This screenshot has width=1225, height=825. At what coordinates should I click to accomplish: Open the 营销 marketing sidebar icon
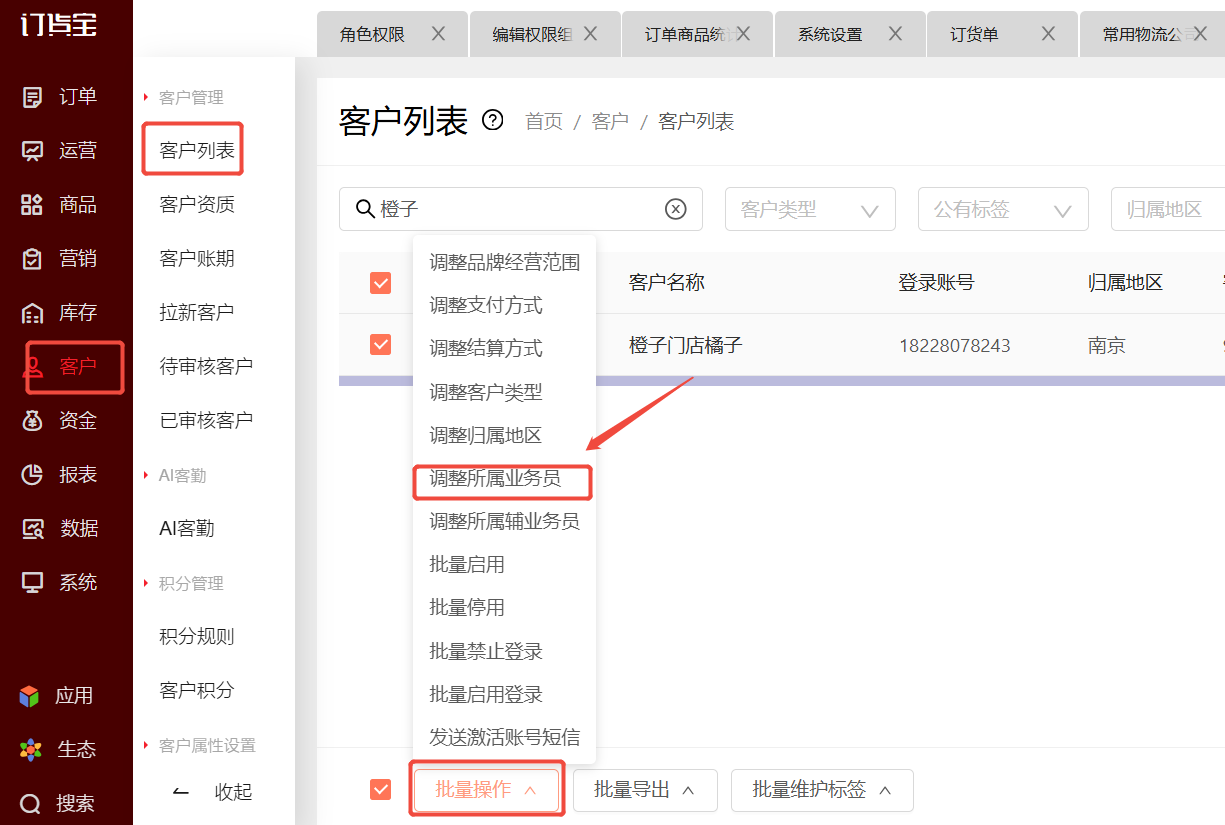33,259
